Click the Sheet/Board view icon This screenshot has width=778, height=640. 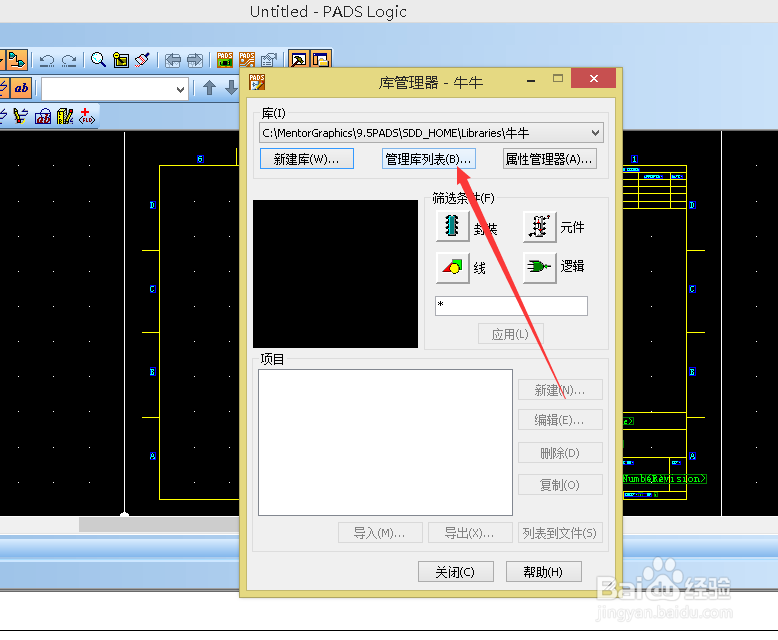[x=121, y=60]
